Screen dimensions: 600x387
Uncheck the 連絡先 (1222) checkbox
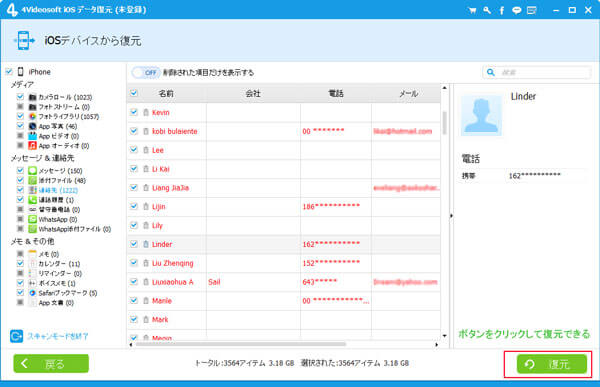[x=20, y=190]
